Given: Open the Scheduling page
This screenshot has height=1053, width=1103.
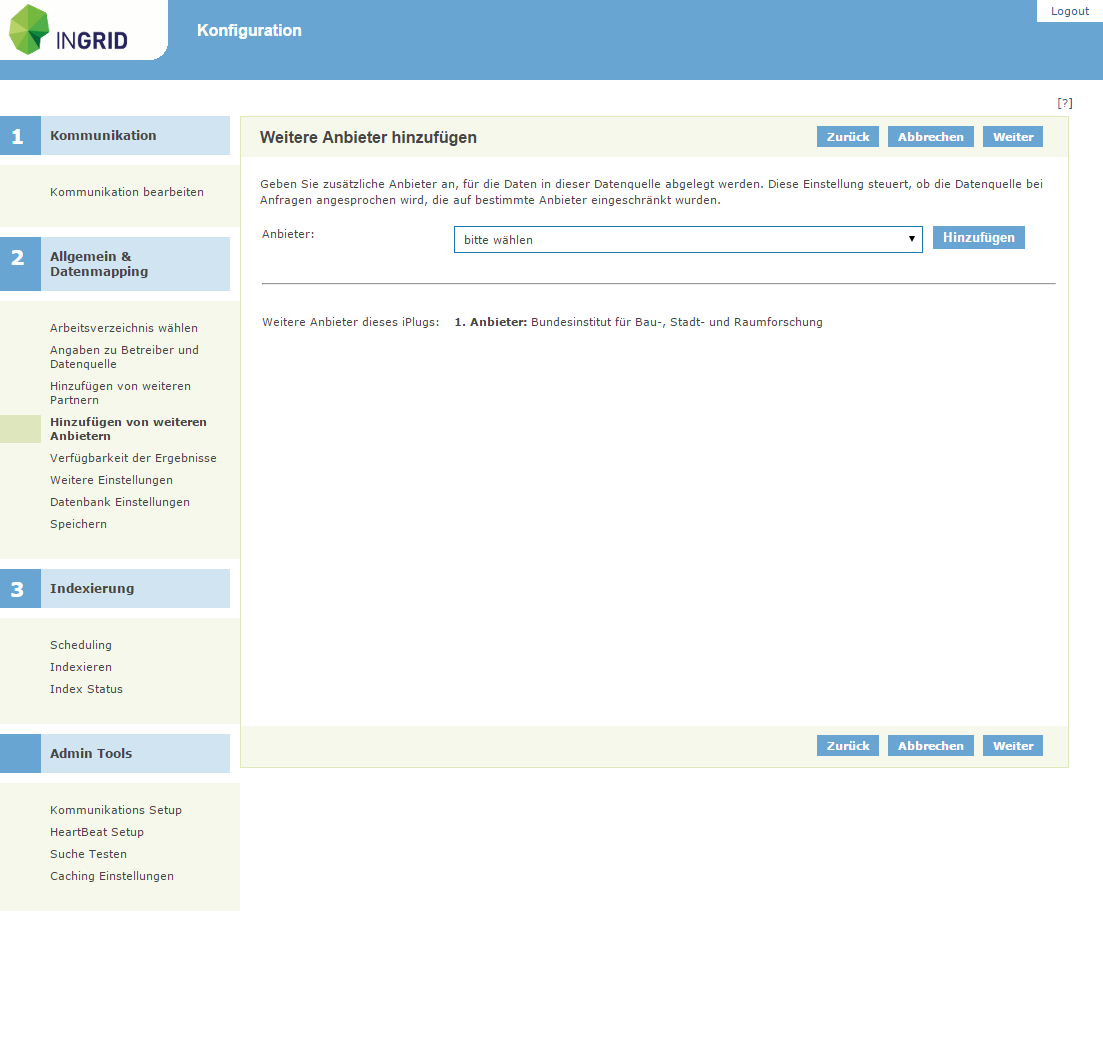Looking at the screenshot, I should pyautogui.click(x=81, y=645).
